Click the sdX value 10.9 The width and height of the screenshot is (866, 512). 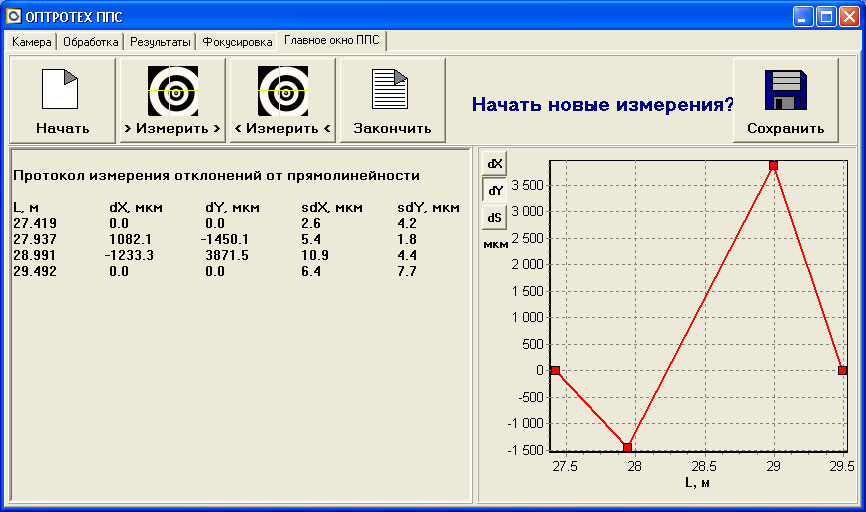tap(315, 255)
